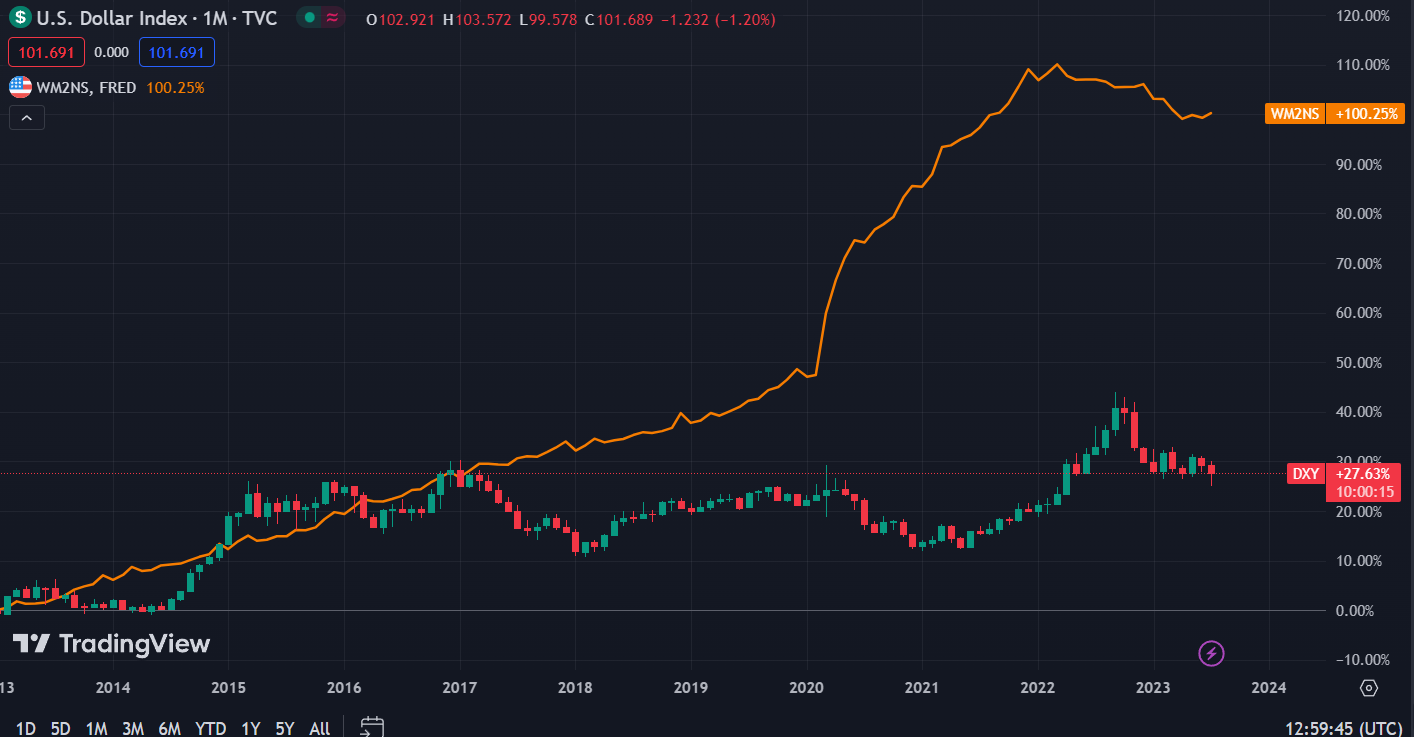Click the orange 100.25% legend value

click(x=175, y=87)
